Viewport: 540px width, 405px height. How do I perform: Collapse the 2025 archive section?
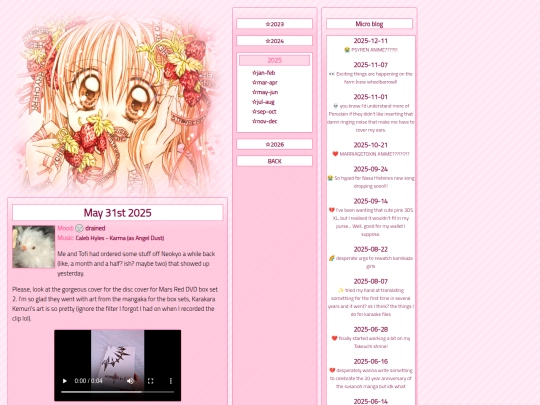[274, 60]
